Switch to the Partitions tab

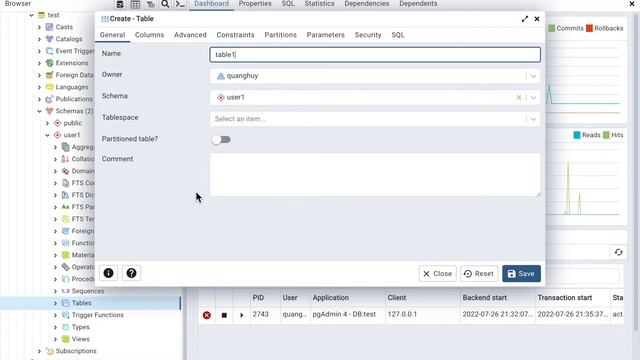point(280,35)
